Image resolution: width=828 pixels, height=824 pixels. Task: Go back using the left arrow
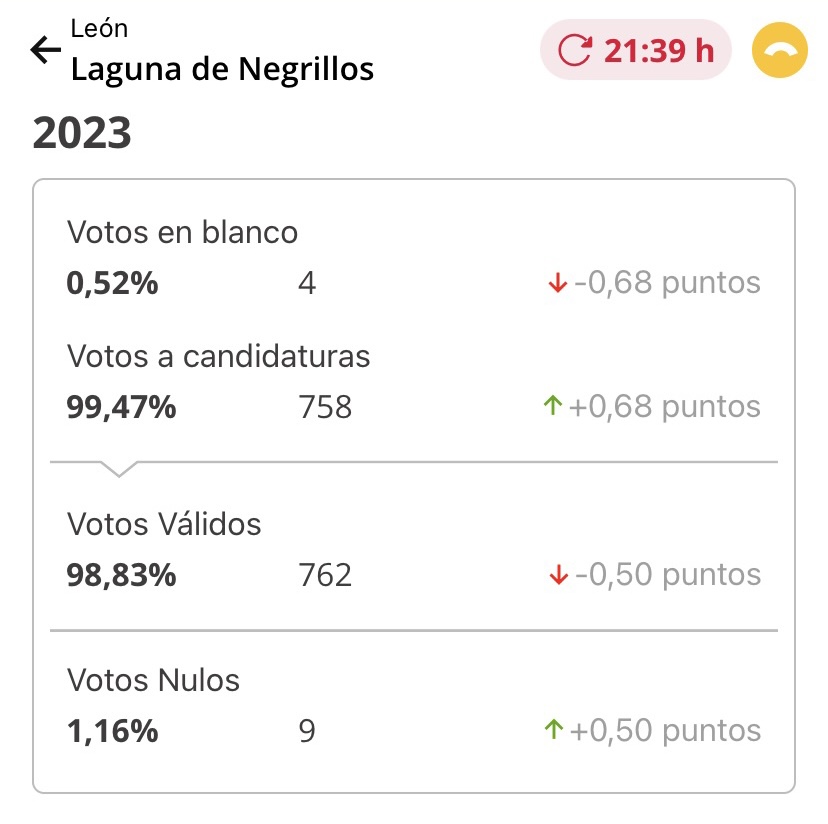point(45,50)
